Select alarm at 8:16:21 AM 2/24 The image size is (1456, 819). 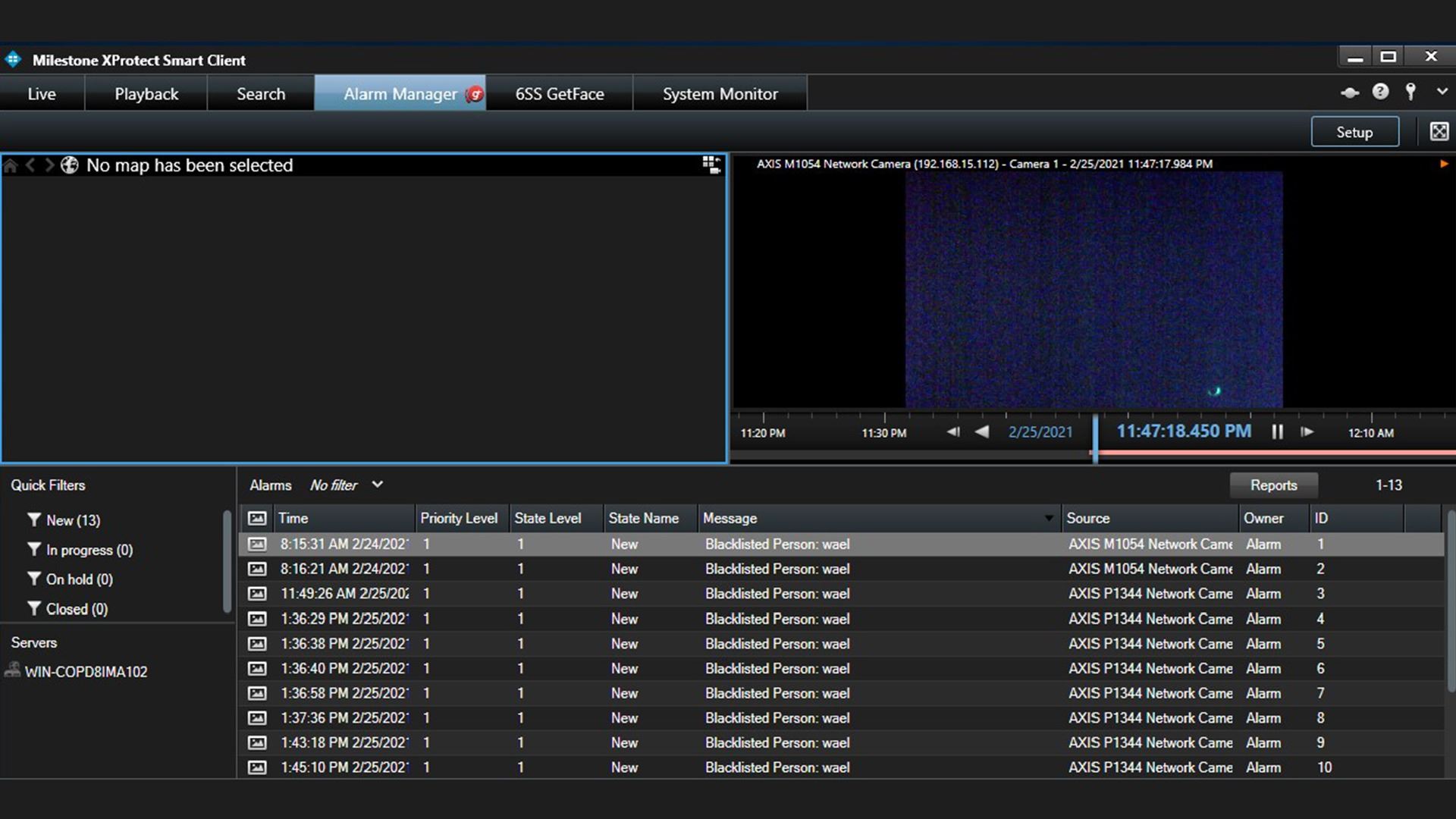tap(842, 569)
